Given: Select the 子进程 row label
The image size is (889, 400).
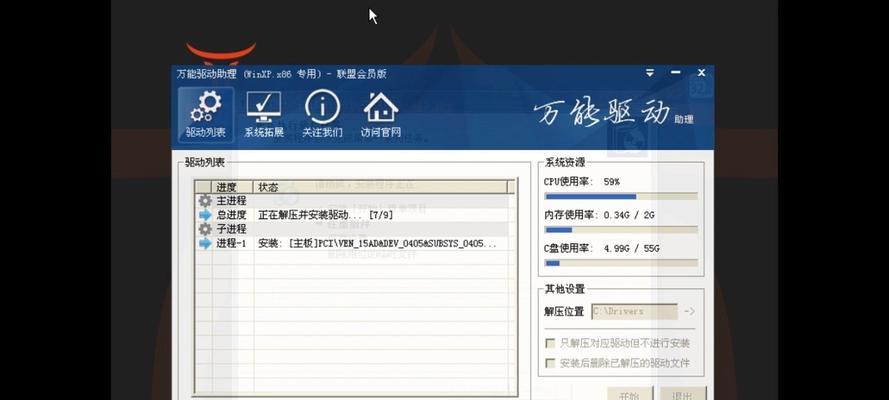Looking at the screenshot, I should pos(231,229).
